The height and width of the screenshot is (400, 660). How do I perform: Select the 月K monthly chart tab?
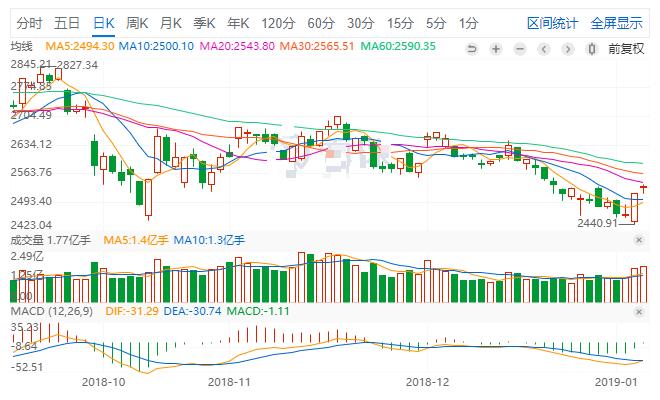[x=171, y=22]
